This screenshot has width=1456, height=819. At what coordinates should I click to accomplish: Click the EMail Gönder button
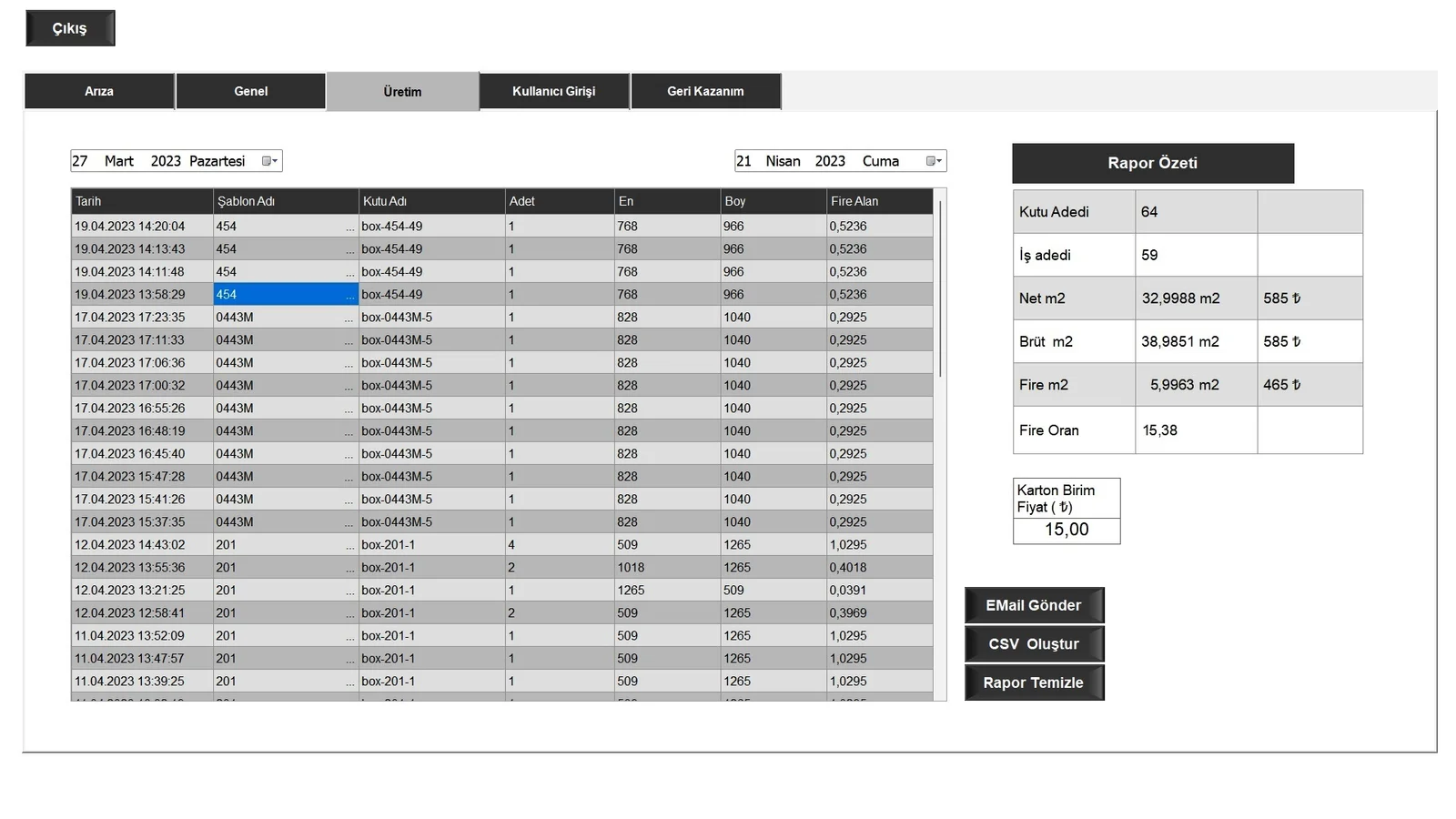(1034, 605)
